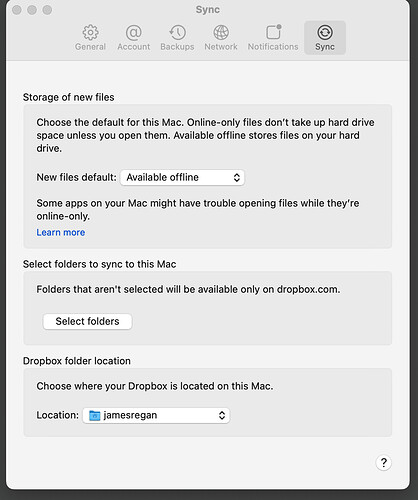This screenshot has height=500, width=418.
Task: Click the Select folders button
Action: (x=87, y=321)
